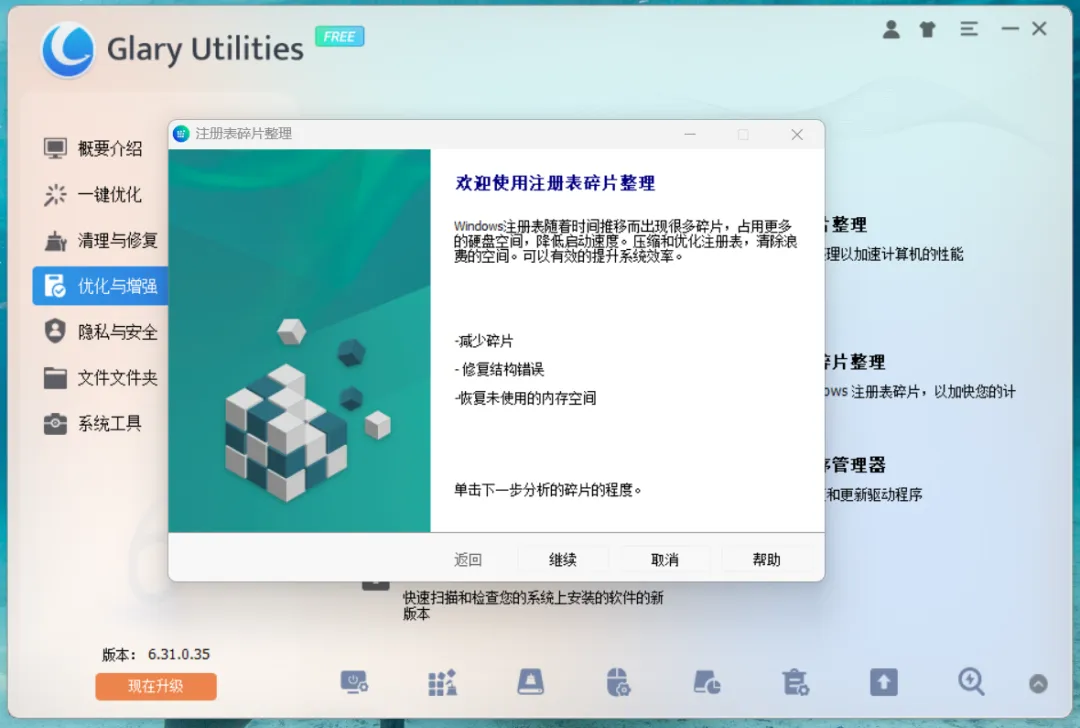Switch to 一键优化 section

click(101, 194)
